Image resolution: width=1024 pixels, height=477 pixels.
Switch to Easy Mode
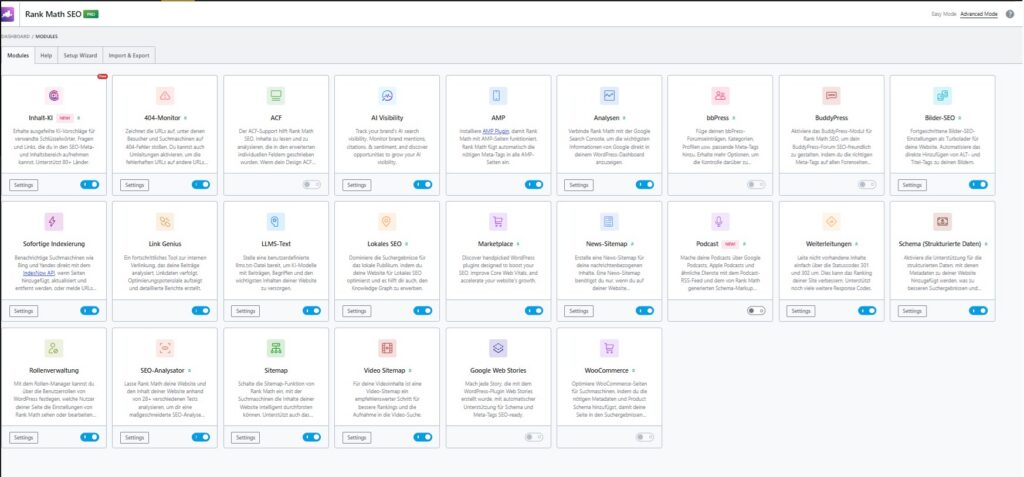944,14
